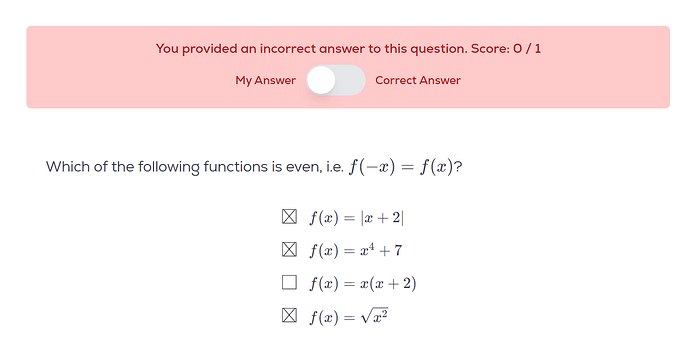Click the formula text f(x) = √x²
The image size is (690, 362).
point(349,316)
